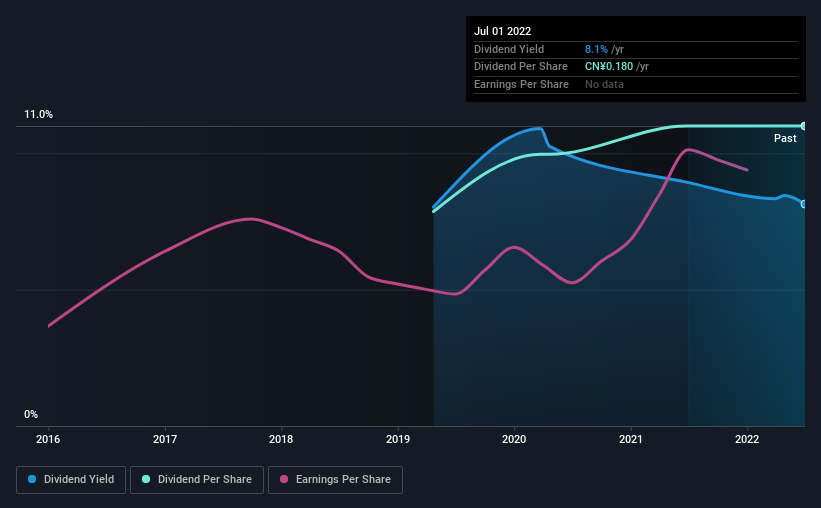Click the 2020 x-axis label
The image size is (821, 508).
pyautogui.click(x=514, y=439)
